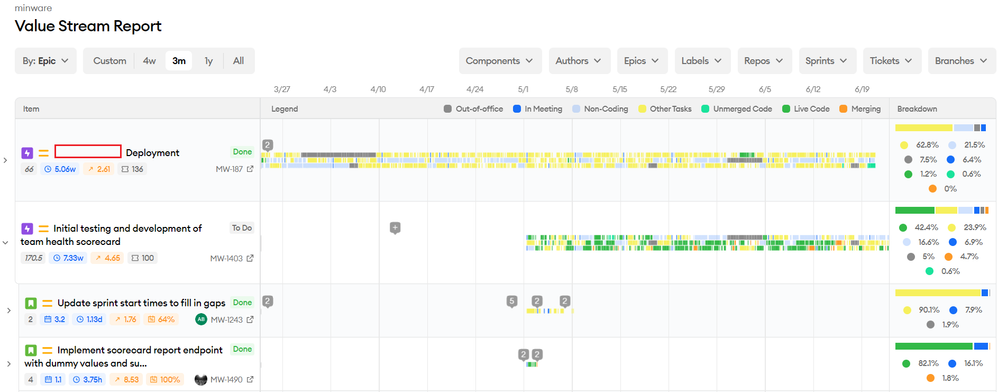Click the 5 comment marker on Update sprint timeline

[512, 302]
